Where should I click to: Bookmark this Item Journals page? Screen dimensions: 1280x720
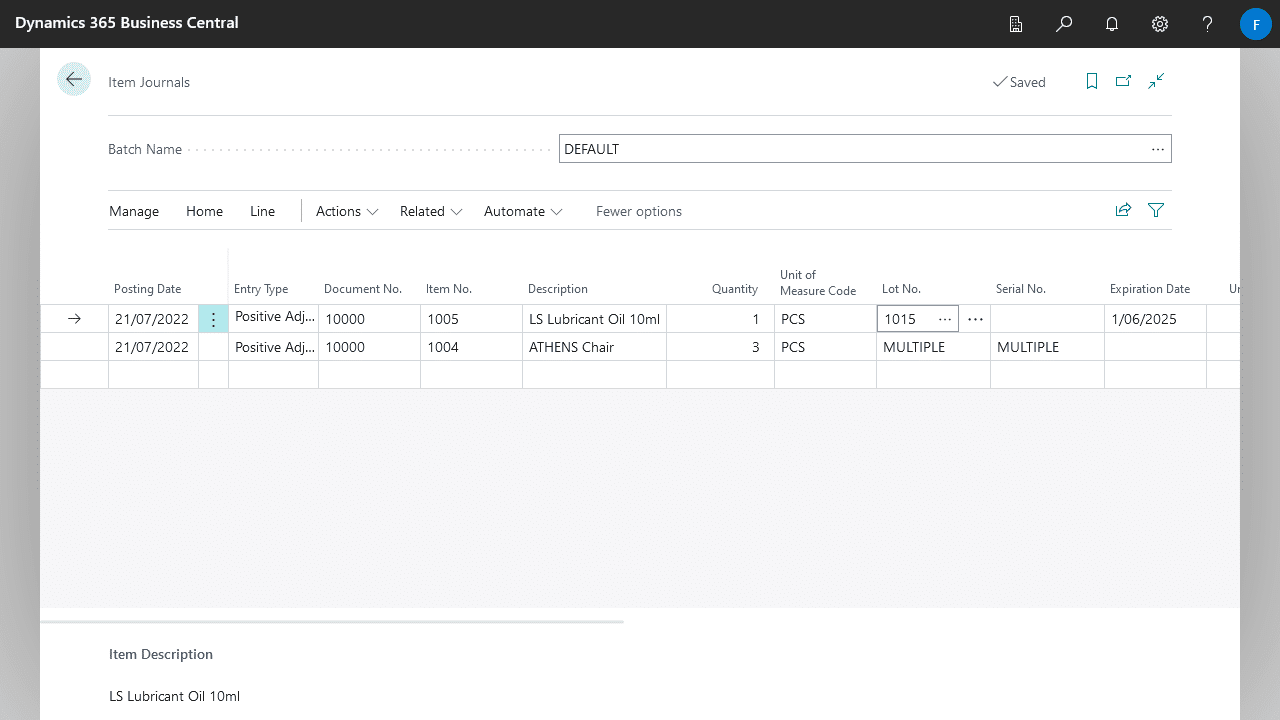pos(1092,81)
